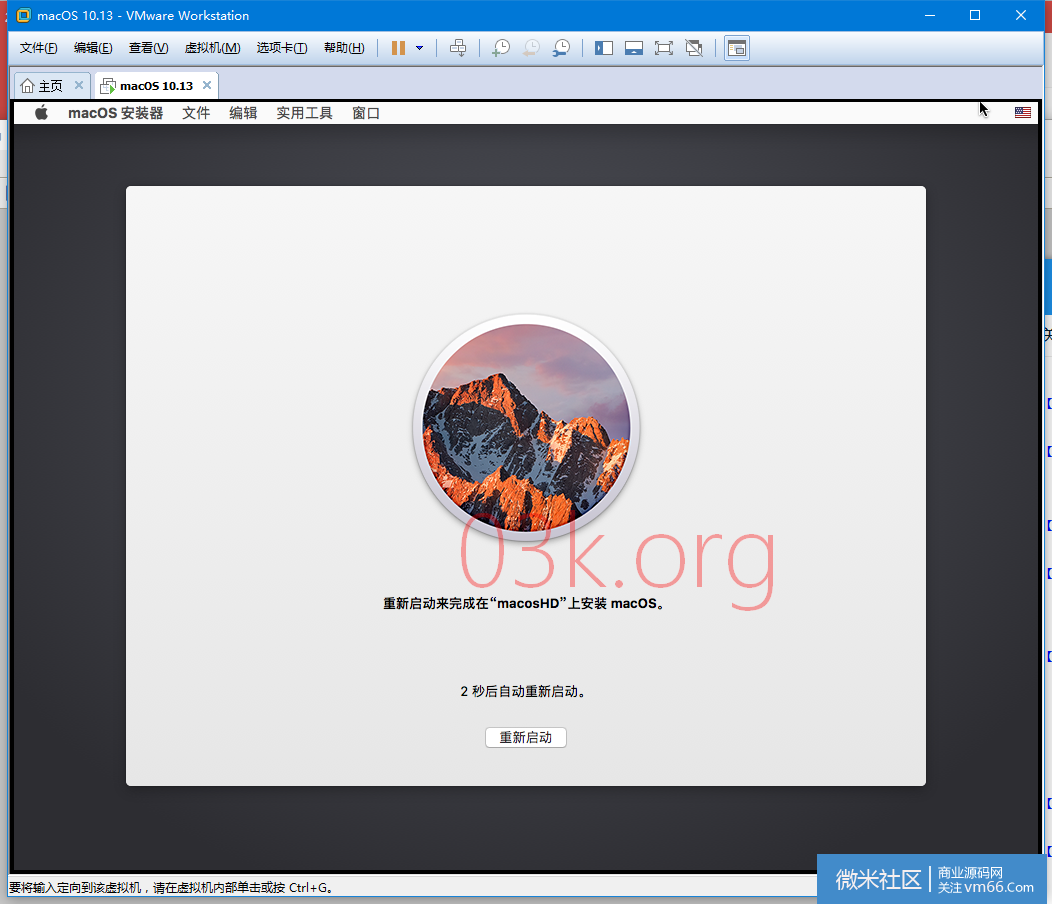The width and height of the screenshot is (1052, 904).
Task: Enter full screen mode
Action: click(664, 48)
